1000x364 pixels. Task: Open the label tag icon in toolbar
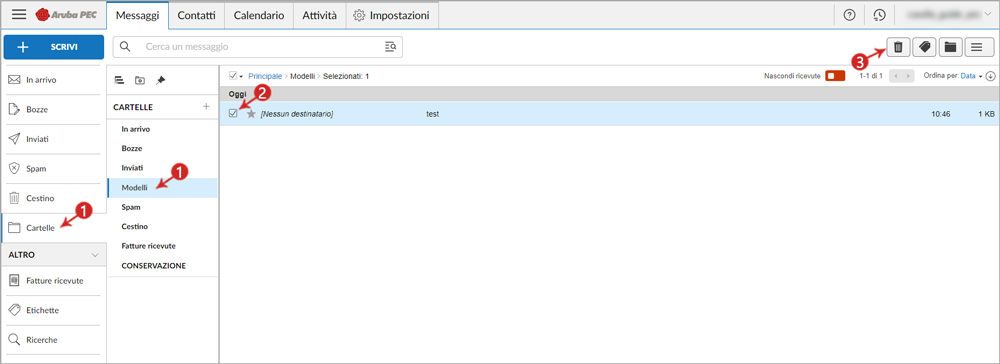coord(923,47)
